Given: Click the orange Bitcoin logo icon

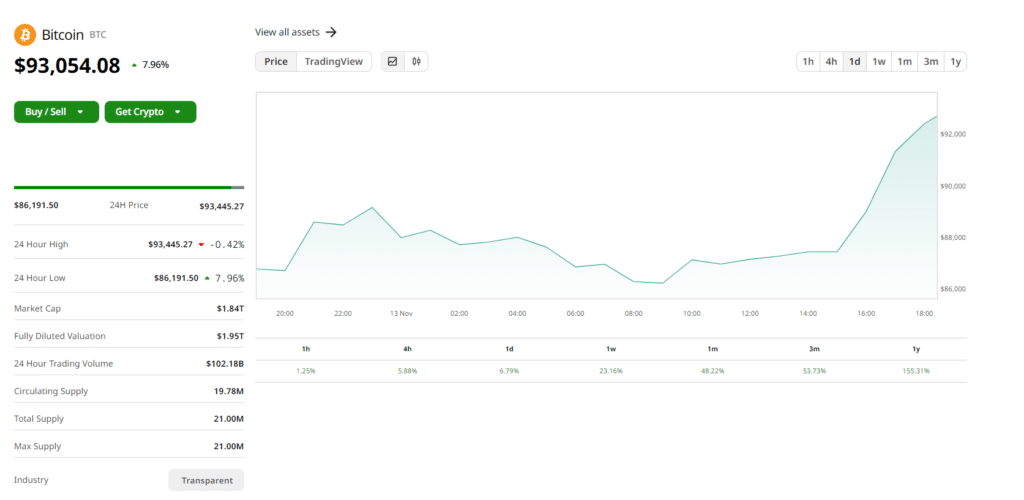Looking at the screenshot, I should [25, 35].
